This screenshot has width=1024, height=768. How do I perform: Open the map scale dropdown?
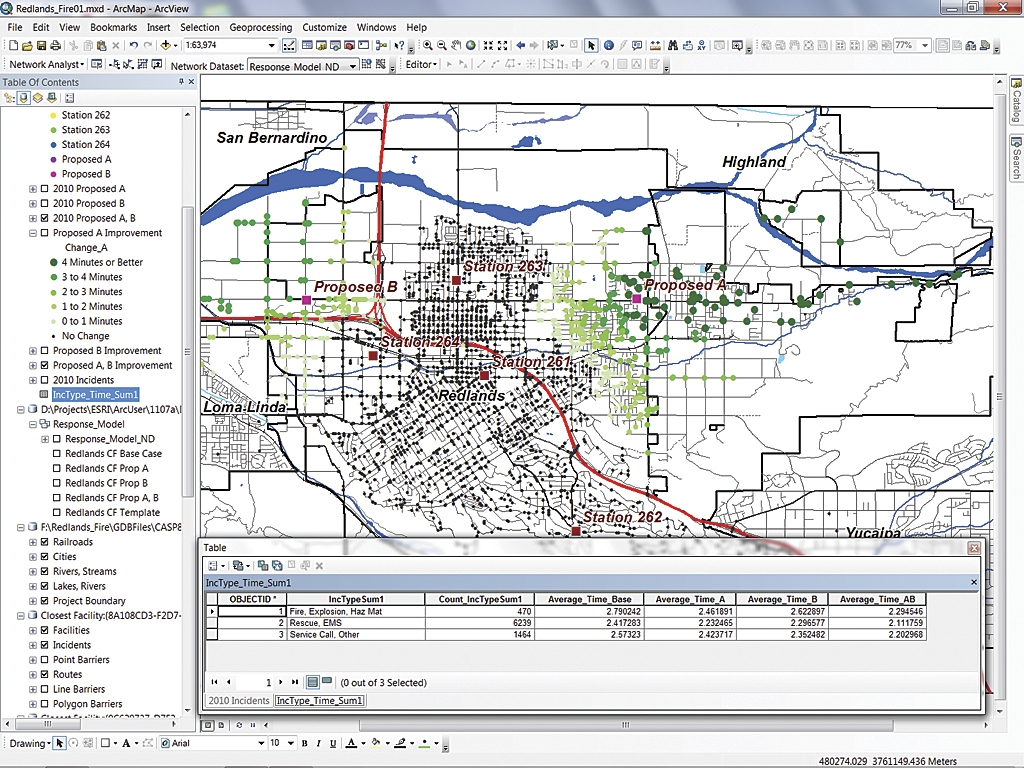point(272,46)
